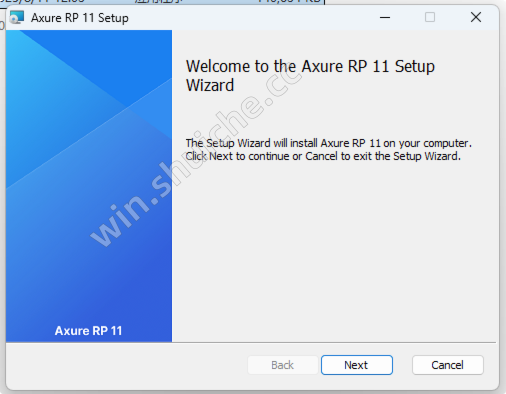Click the separator line above the buttons

251,342
